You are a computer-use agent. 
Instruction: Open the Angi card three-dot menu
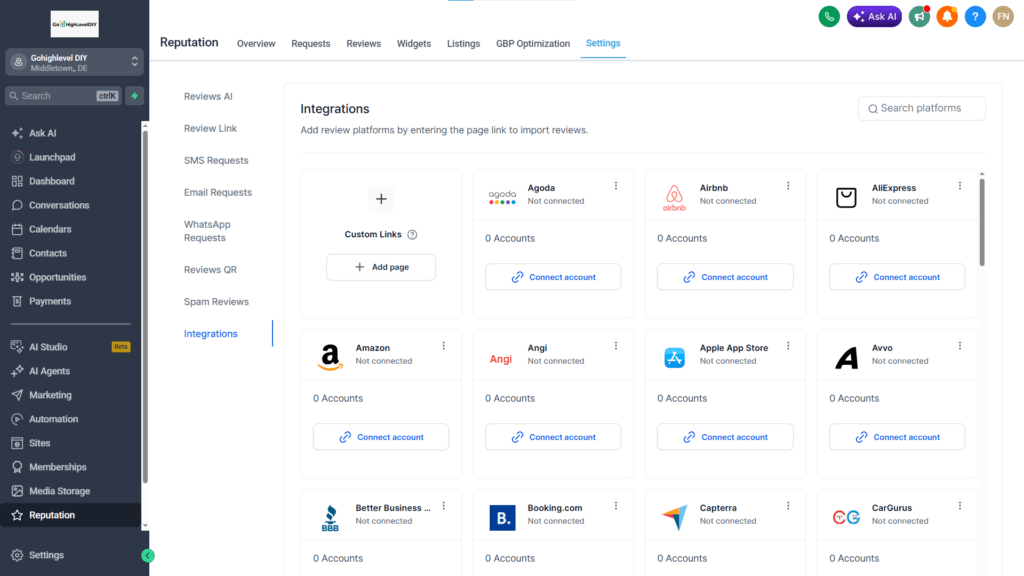point(616,346)
